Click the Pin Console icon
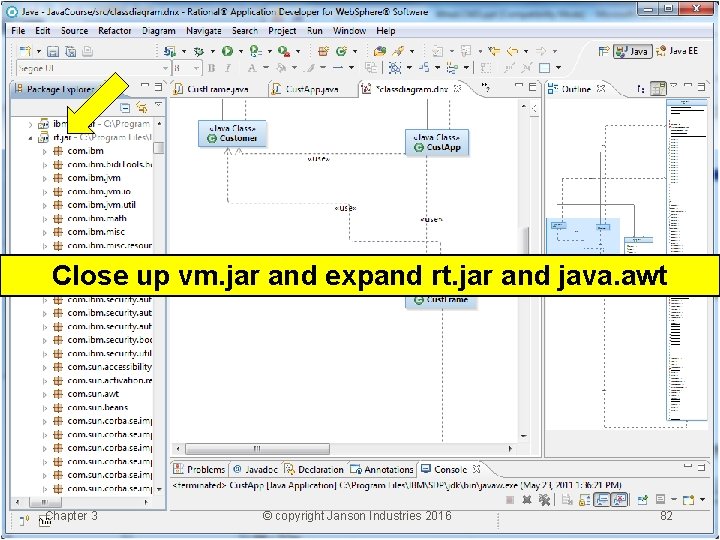Viewport: 720px width, 540px height. 642,500
